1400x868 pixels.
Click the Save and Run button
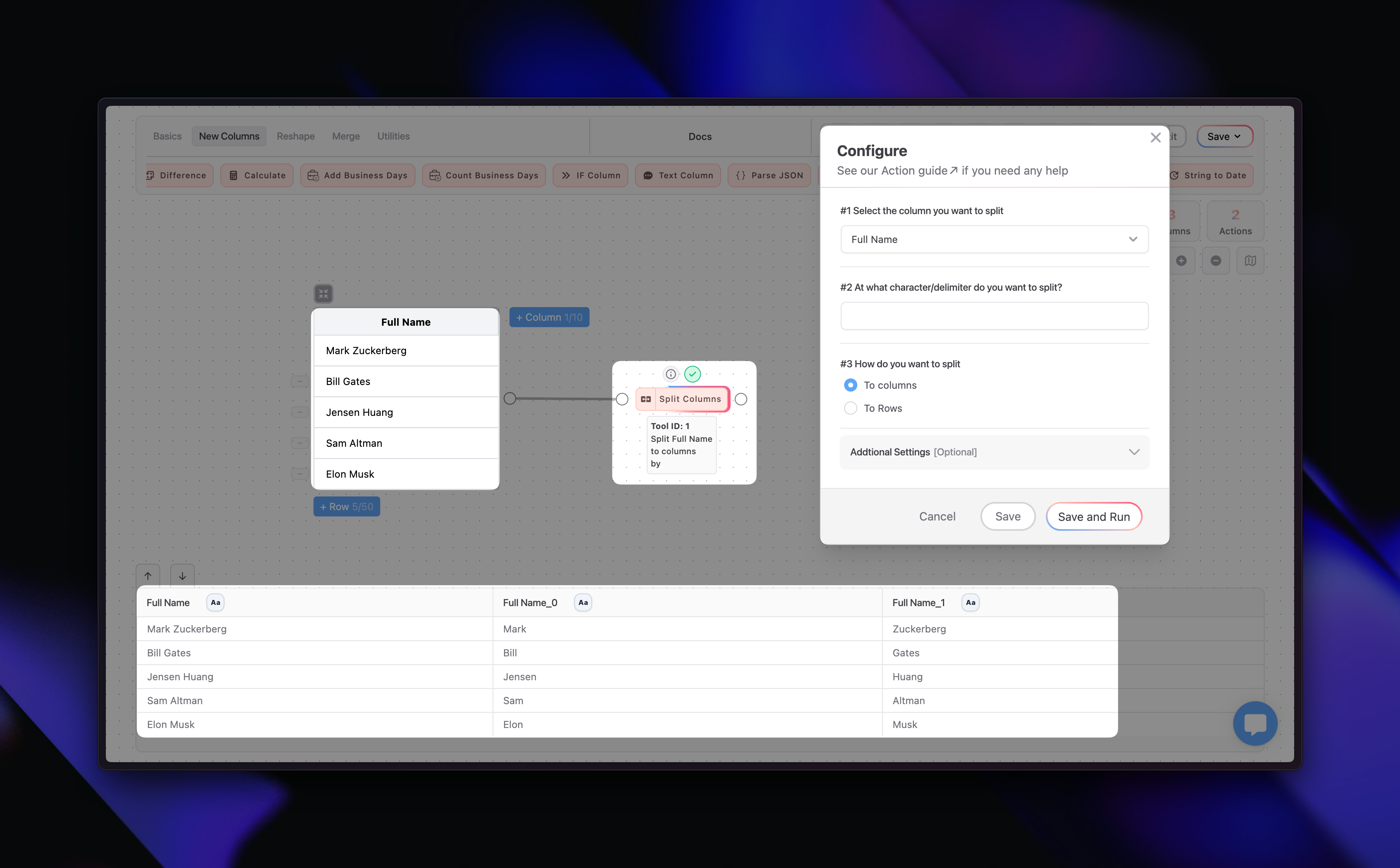point(1094,517)
